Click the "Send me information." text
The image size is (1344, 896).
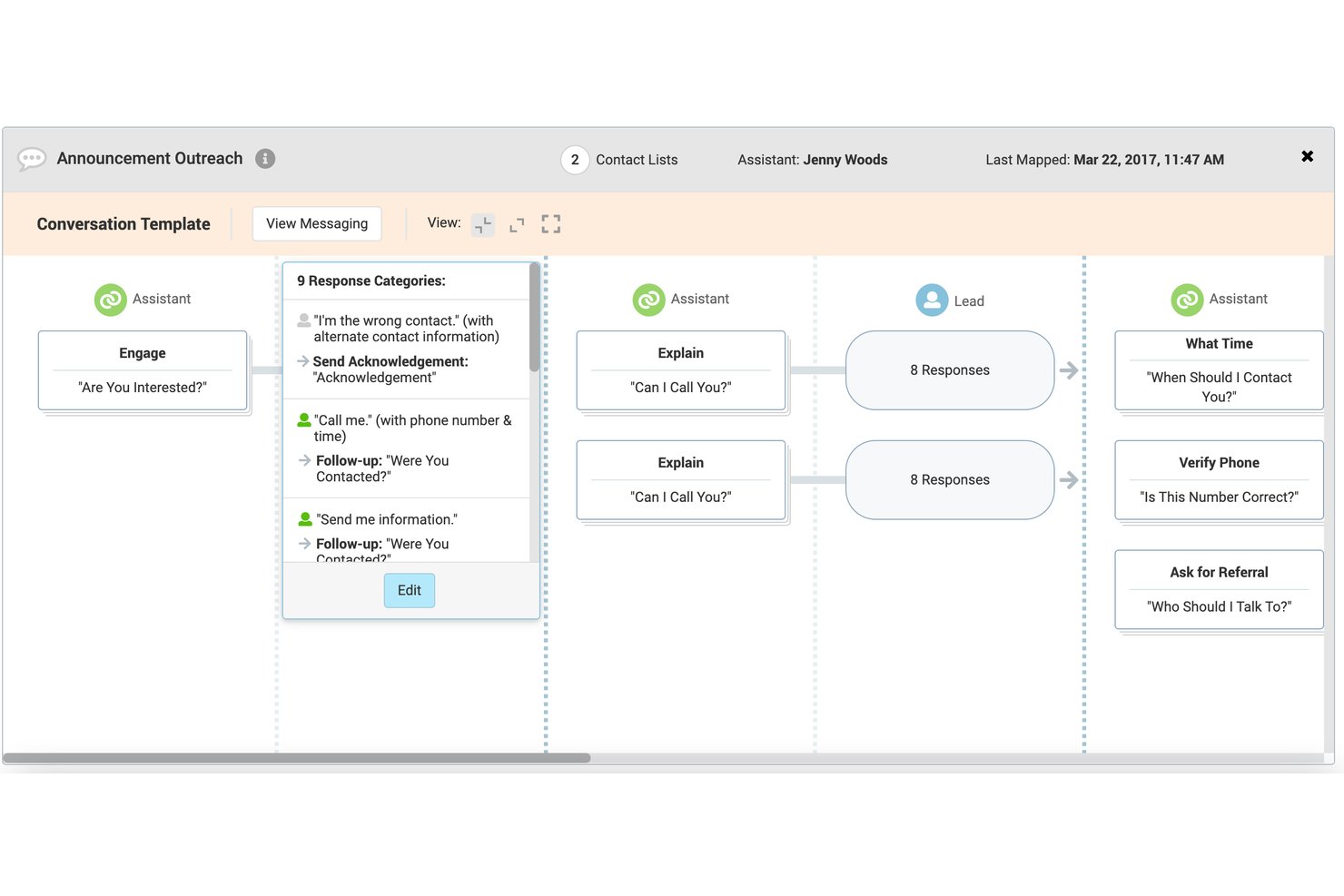[387, 519]
